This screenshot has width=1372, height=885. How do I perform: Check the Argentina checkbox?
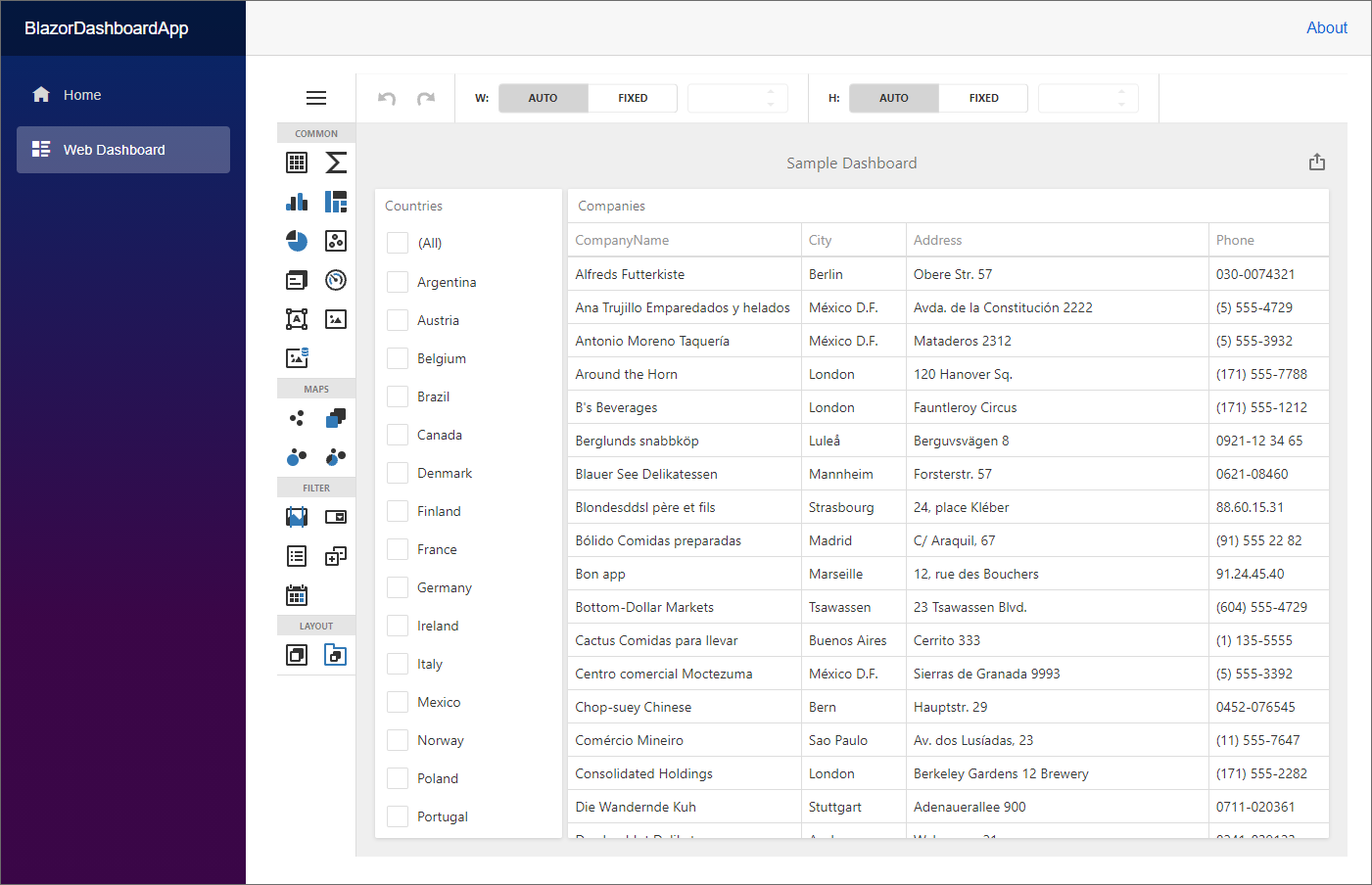tap(398, 282)
